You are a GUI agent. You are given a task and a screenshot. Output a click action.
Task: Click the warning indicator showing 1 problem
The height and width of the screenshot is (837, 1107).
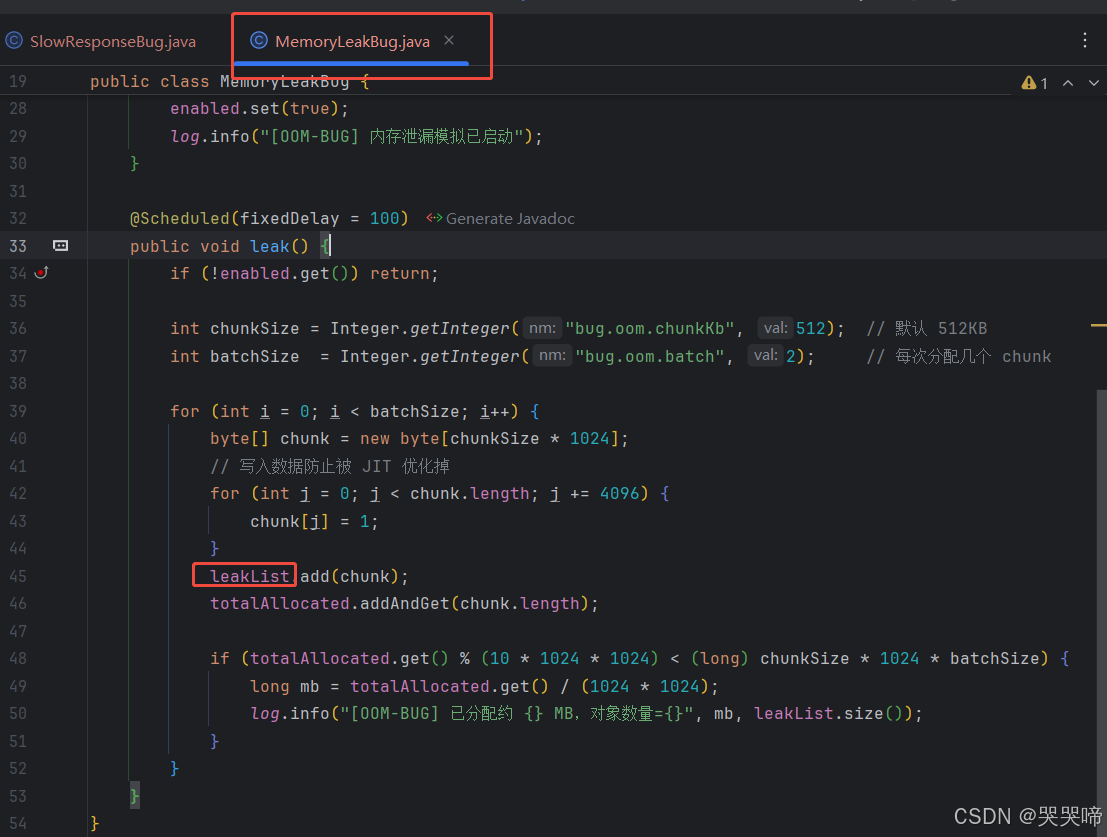pos(1034,83)
